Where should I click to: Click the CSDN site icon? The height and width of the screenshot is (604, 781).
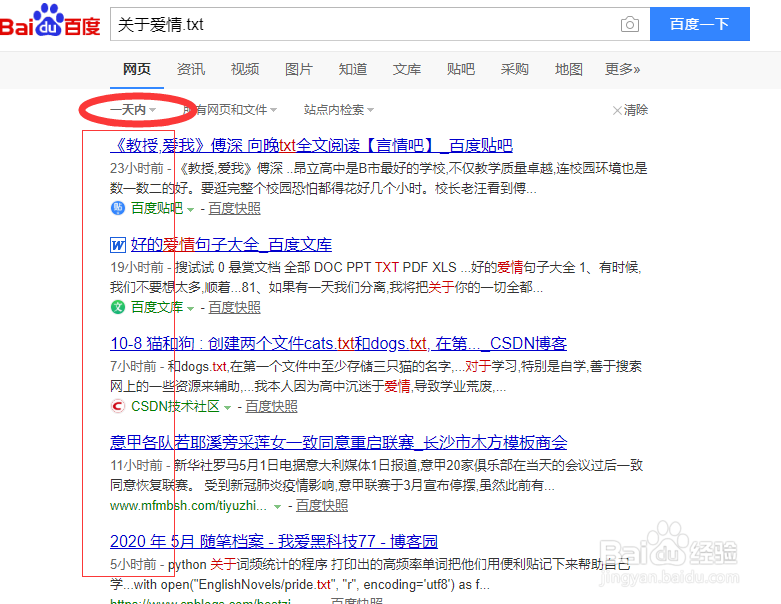(118, 406)
